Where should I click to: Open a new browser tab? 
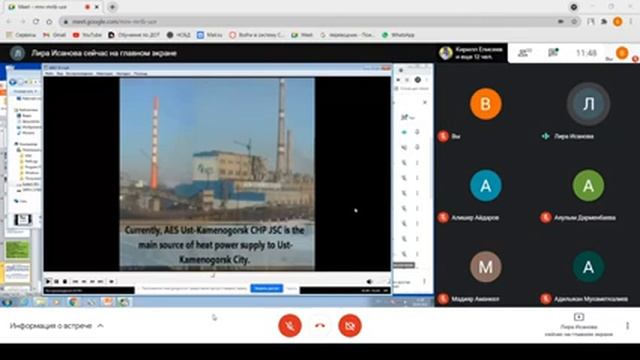pos(112,7)
